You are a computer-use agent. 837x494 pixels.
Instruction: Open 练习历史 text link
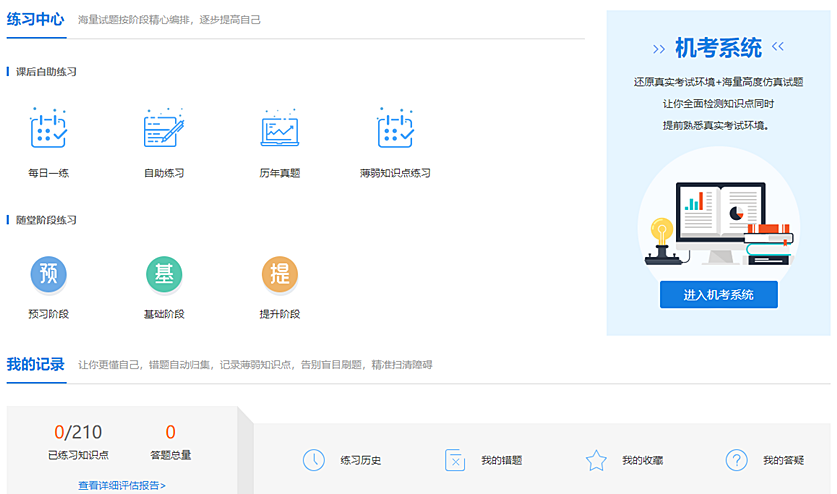[x=361, y=460]
